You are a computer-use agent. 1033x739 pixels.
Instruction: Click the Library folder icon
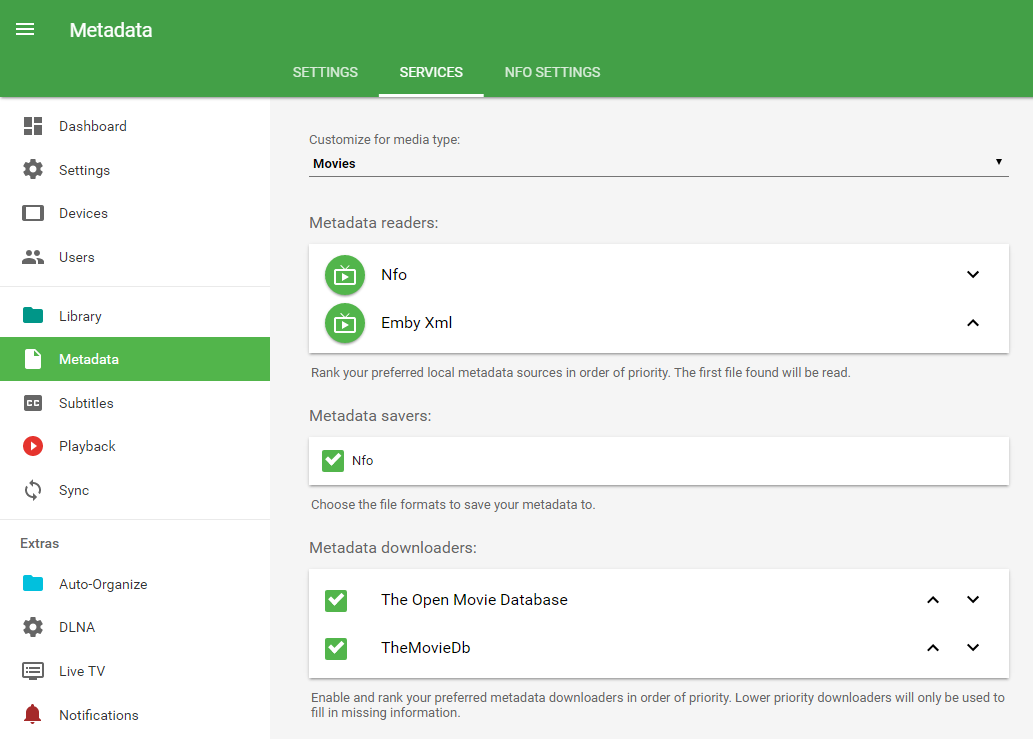click(33, 315)
